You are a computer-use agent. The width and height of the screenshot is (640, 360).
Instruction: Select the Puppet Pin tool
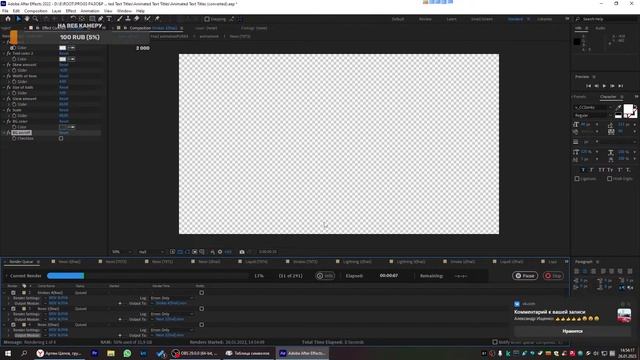click(x=157, y=19)
